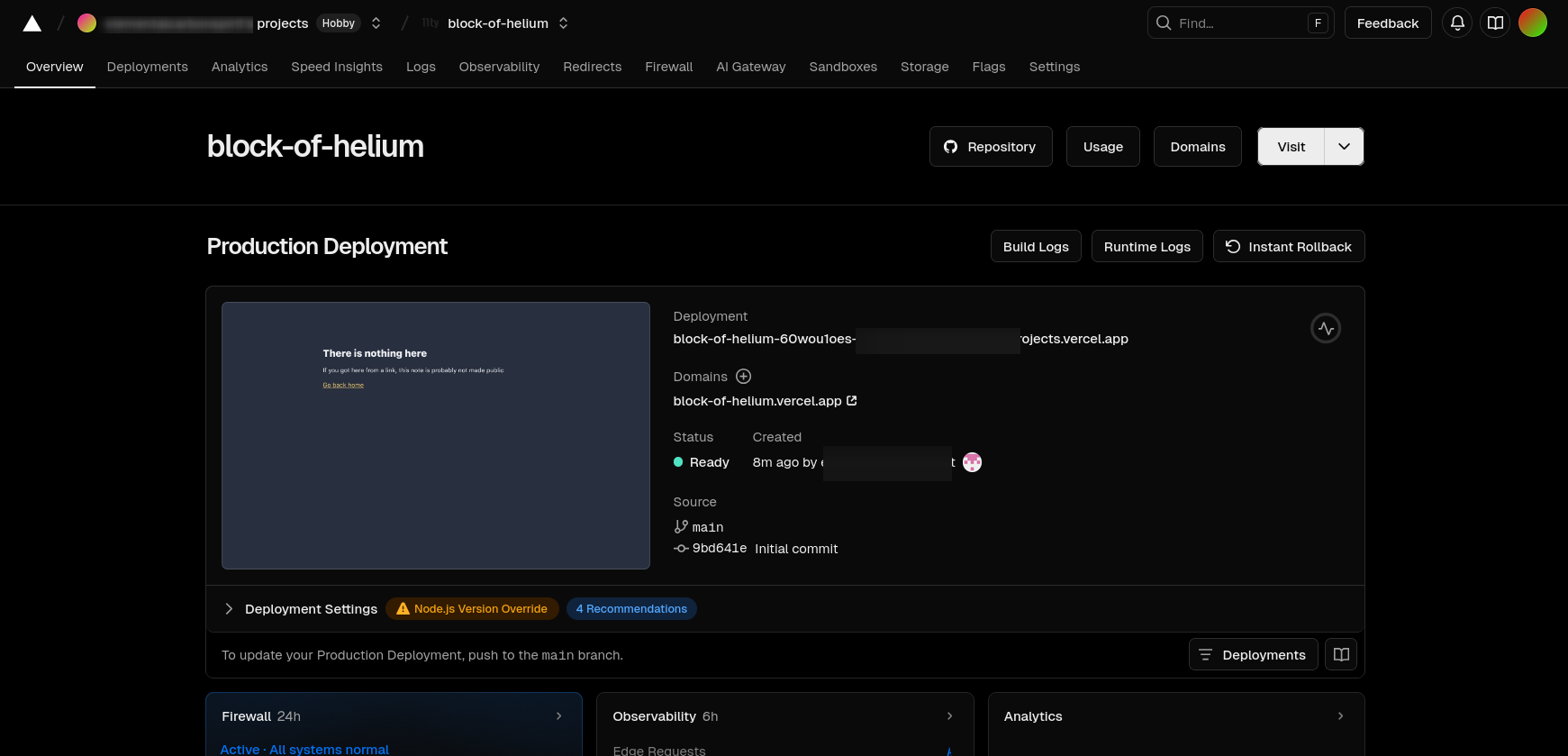Expand the Visit dropdown arrow

[x=1345, y=147]
